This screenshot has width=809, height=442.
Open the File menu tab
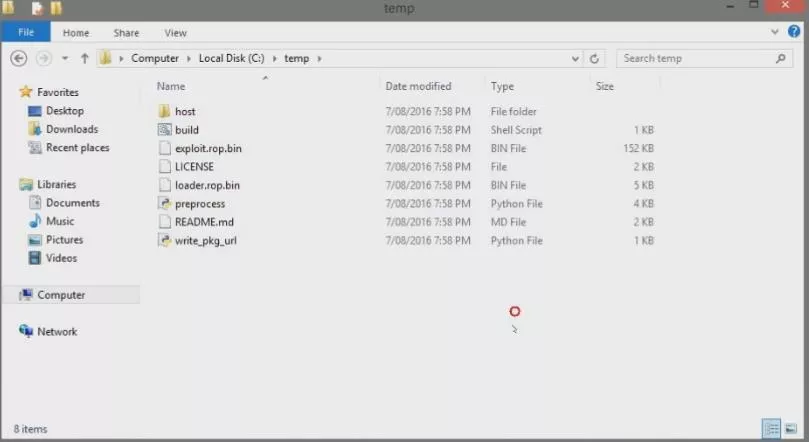pos(26,33)
